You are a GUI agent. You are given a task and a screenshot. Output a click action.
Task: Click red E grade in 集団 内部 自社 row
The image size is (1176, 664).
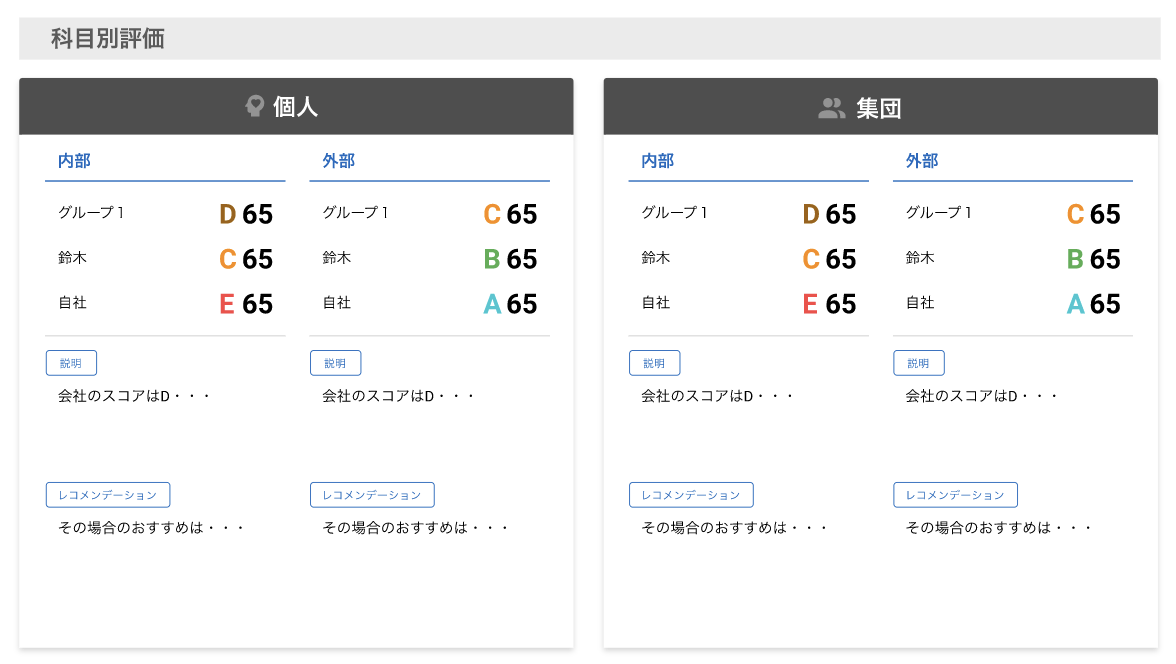[x=810, y=304]
